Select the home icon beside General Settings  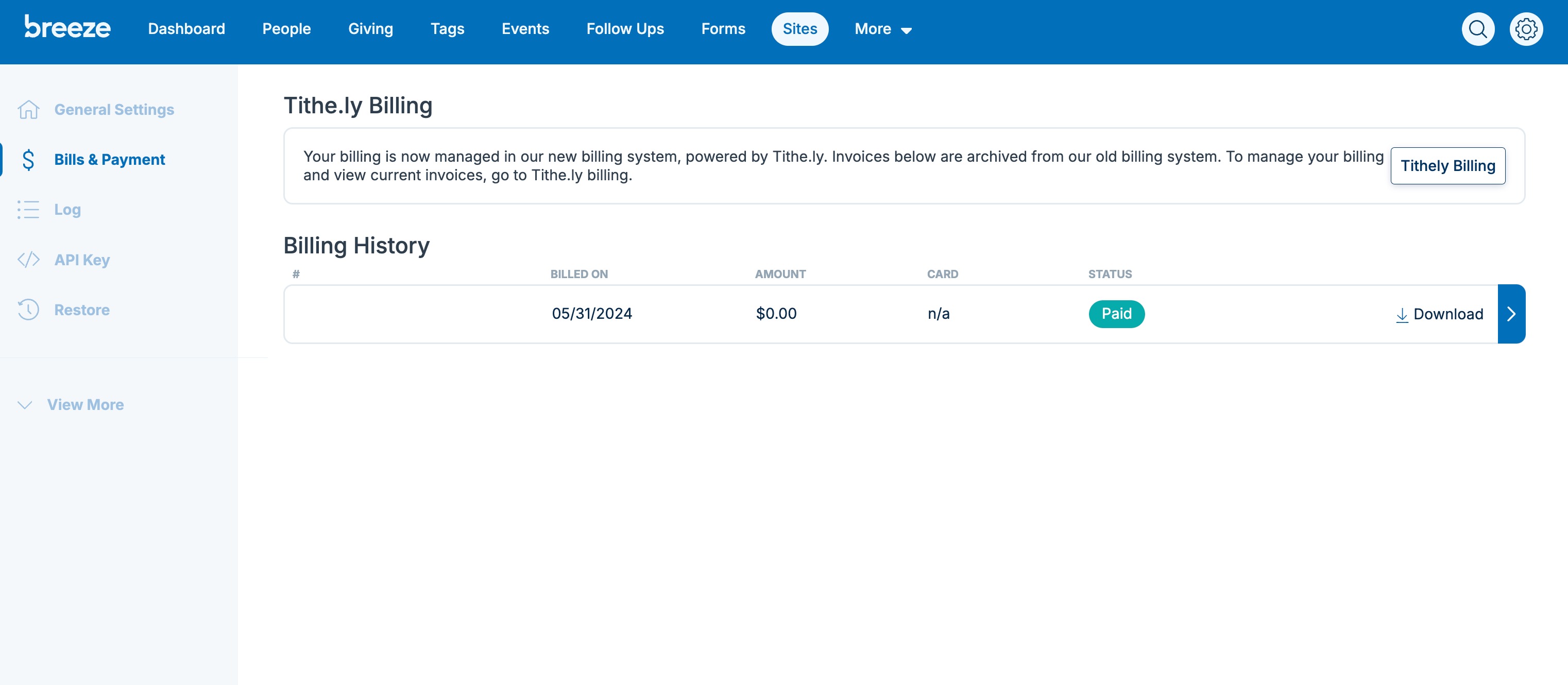tap(28, 110)
